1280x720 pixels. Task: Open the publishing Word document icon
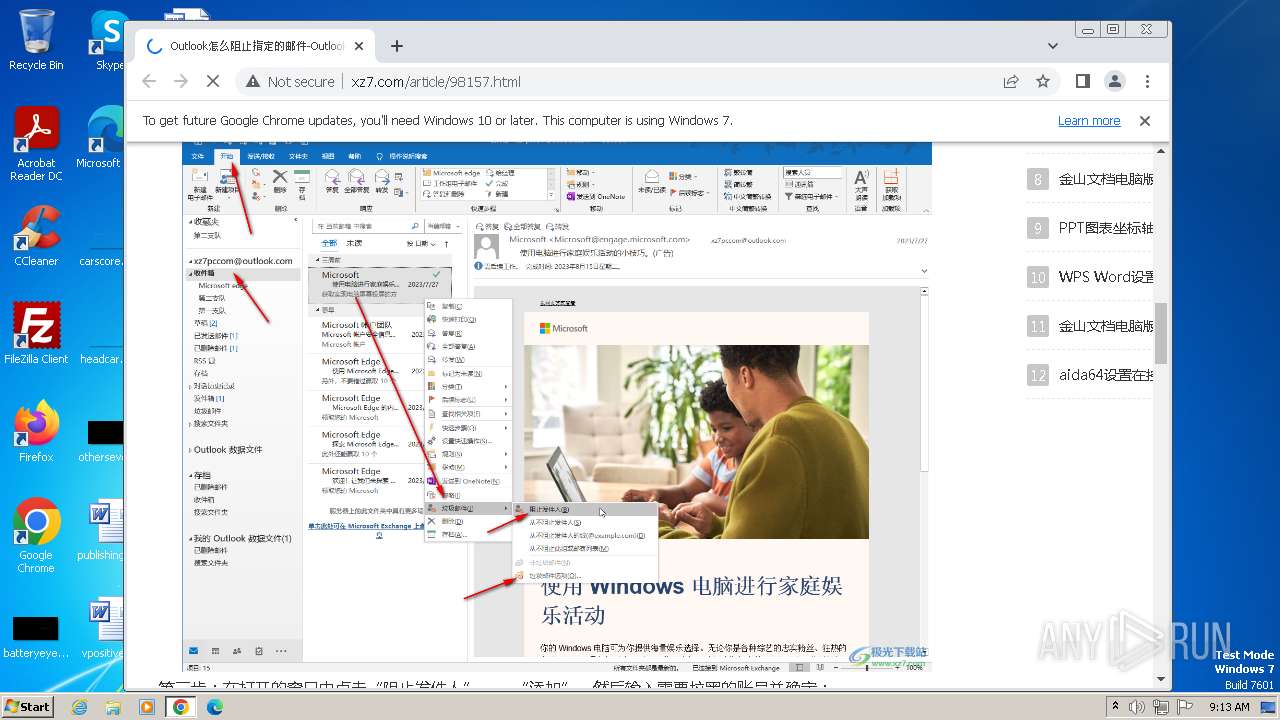[101, 530]
